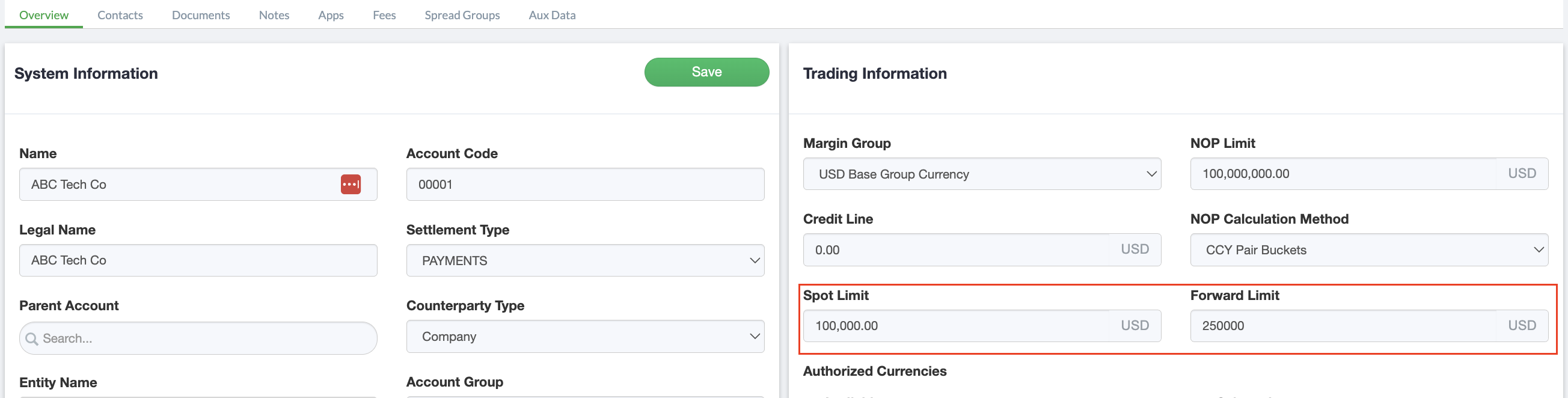Click the red password manager icon in Name field

point(351,184)
